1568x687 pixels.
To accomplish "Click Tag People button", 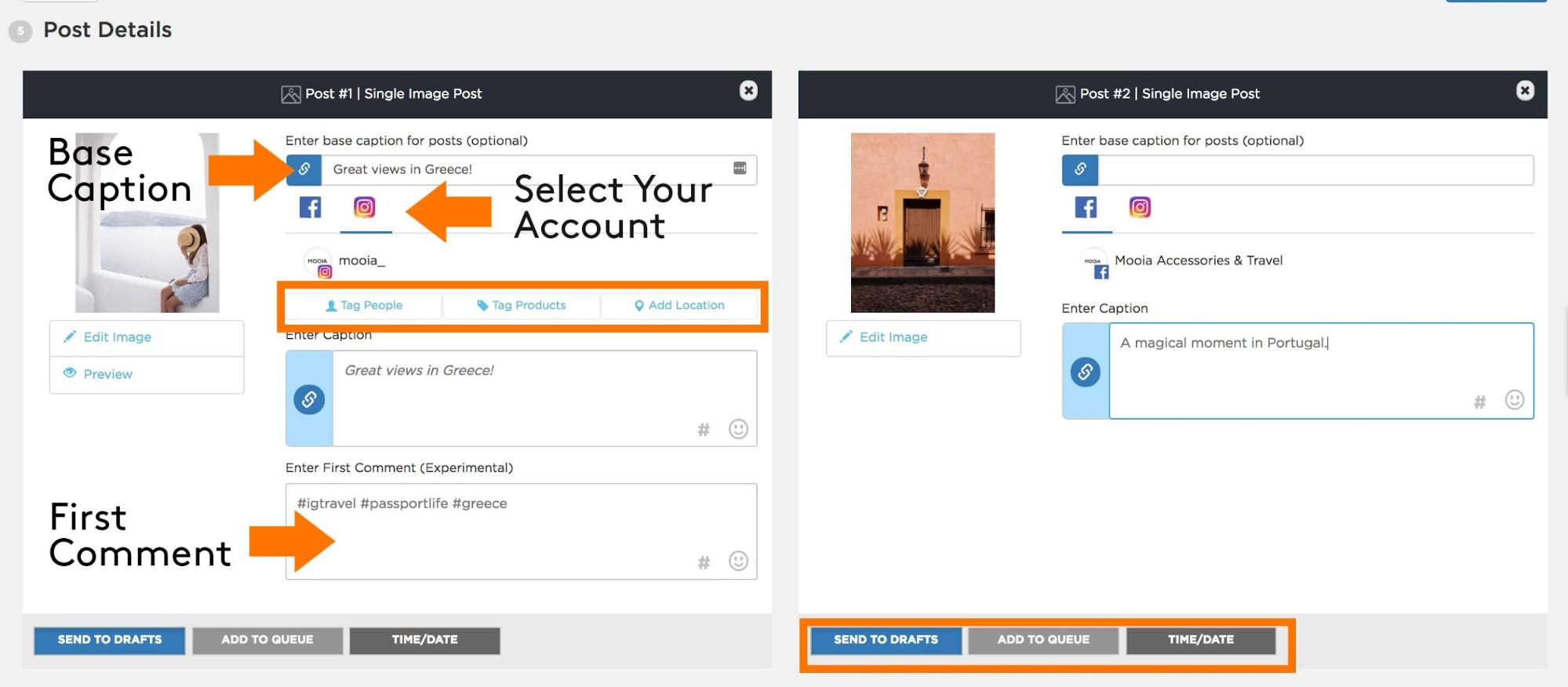I will click(364, 305).
